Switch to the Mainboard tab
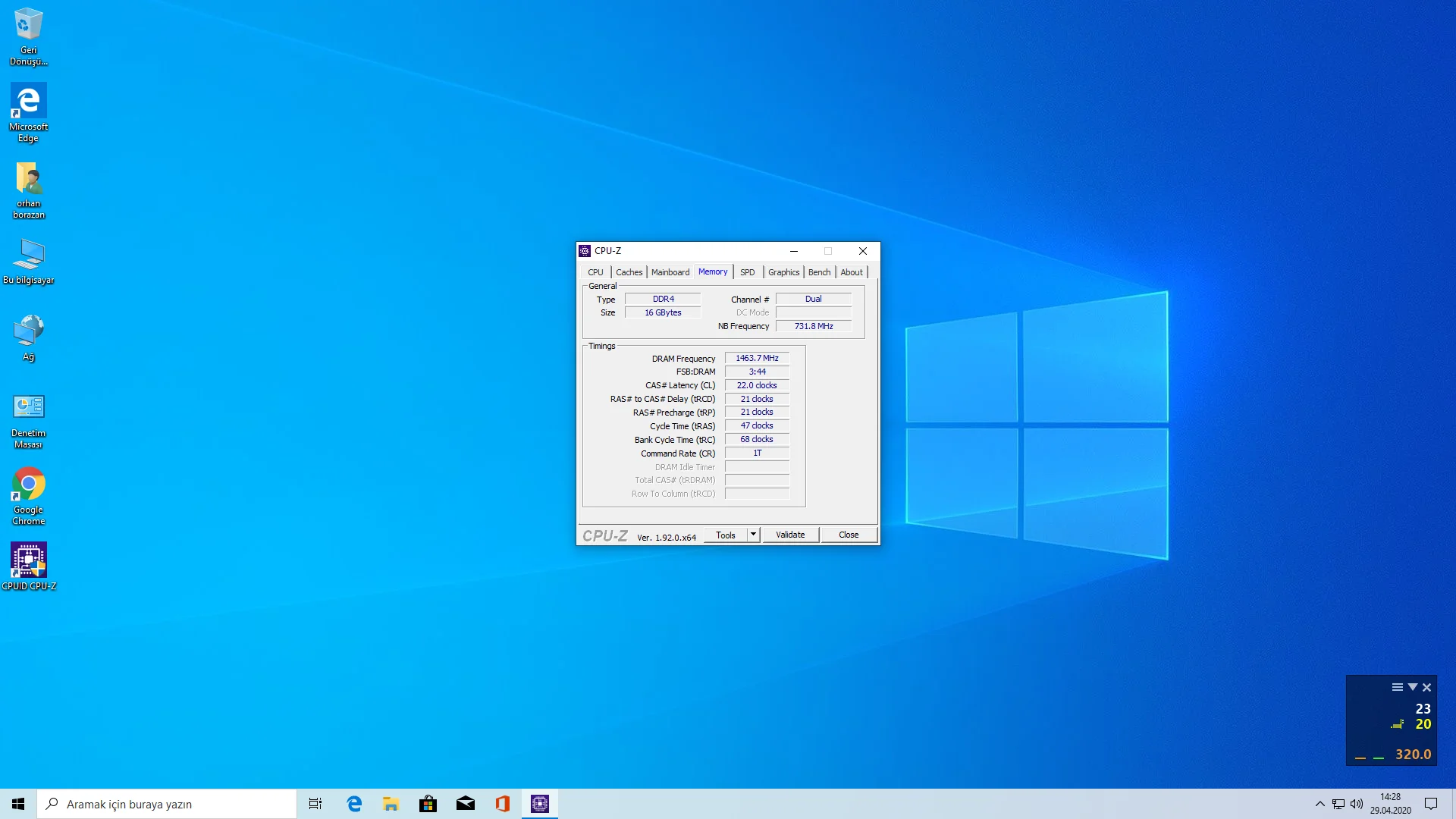The width and height of the screenshot is (1456, 819). (x=670, y=272)
